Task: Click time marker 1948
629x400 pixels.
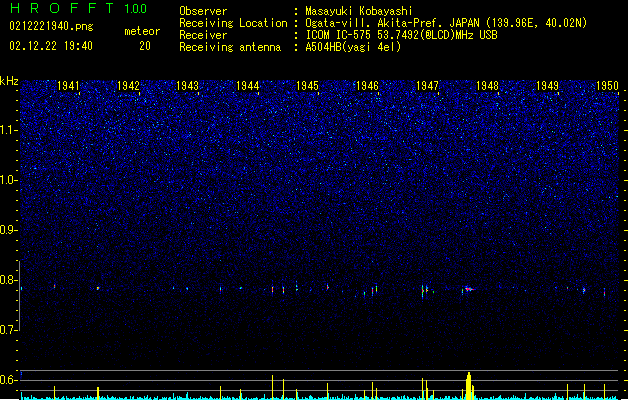Action: pos(487,85)
